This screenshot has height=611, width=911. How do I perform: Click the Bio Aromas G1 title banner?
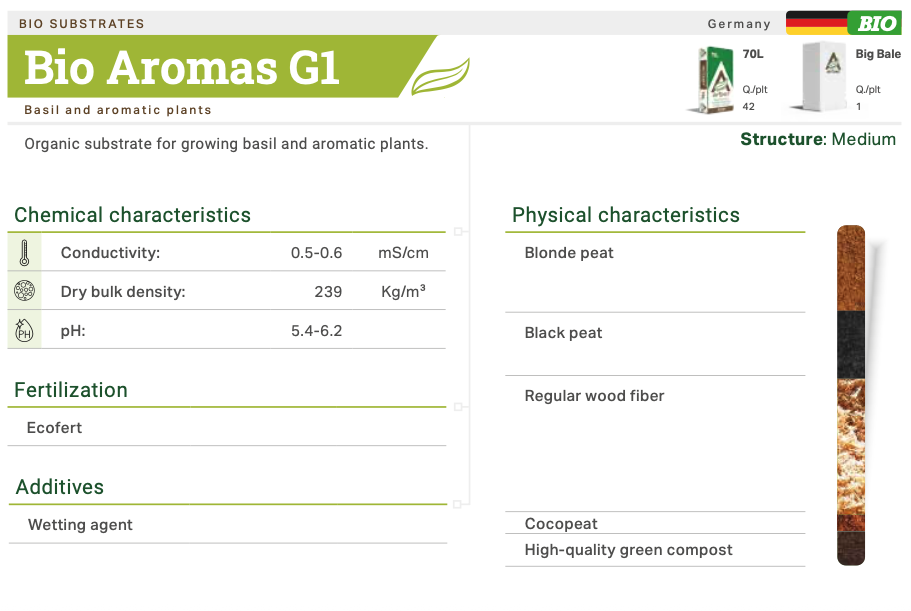coord(182,67)
